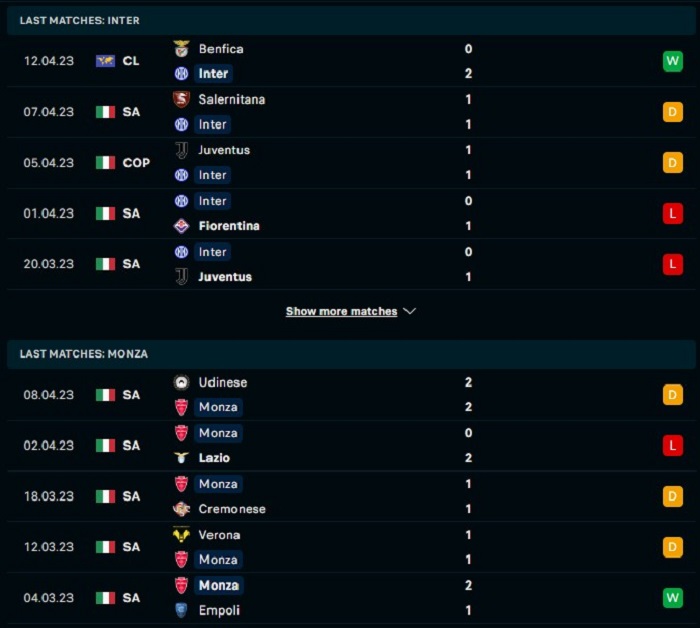Viewport: 700px width, 628px height.
Task: Click the Empoli club crest icon
Action: tap(181, 610)
